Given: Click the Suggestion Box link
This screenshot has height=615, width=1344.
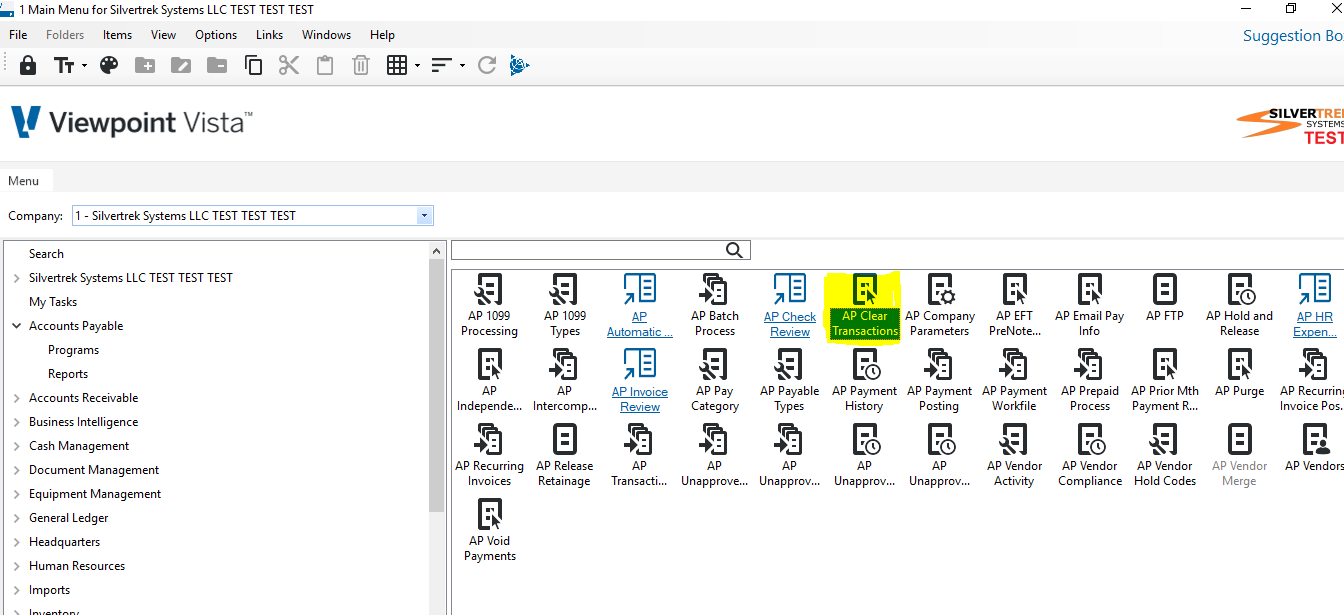Looking at the screenshot, I should 1293,36.
